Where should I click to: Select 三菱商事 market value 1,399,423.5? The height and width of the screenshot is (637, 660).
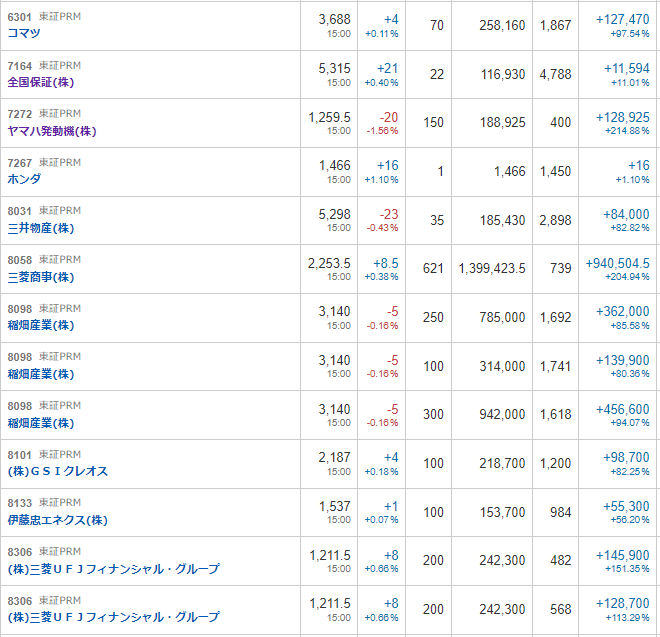coord(492,268)
